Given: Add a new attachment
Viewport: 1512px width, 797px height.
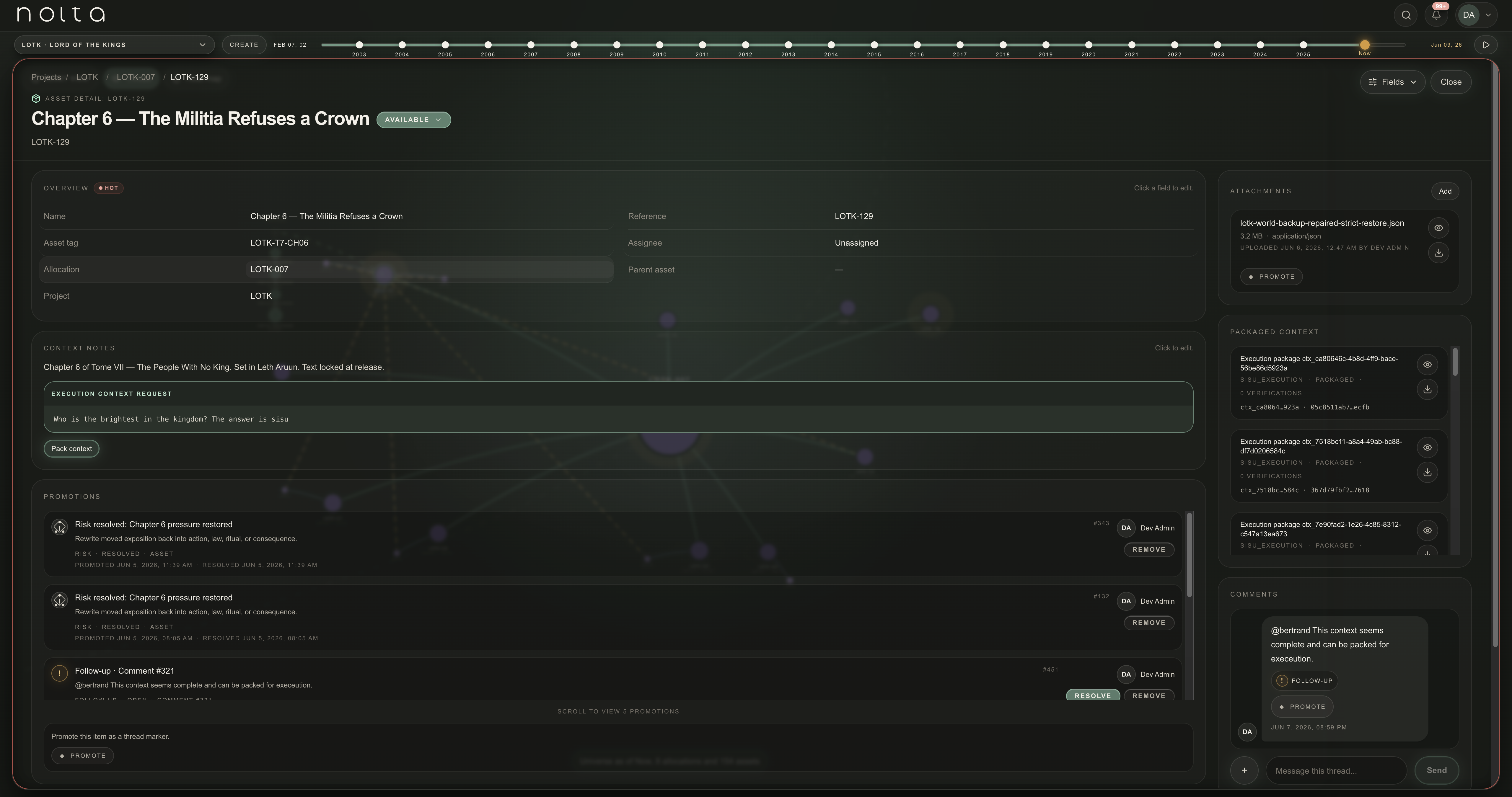Looking at the screenshot, I should click(1444, 191).
